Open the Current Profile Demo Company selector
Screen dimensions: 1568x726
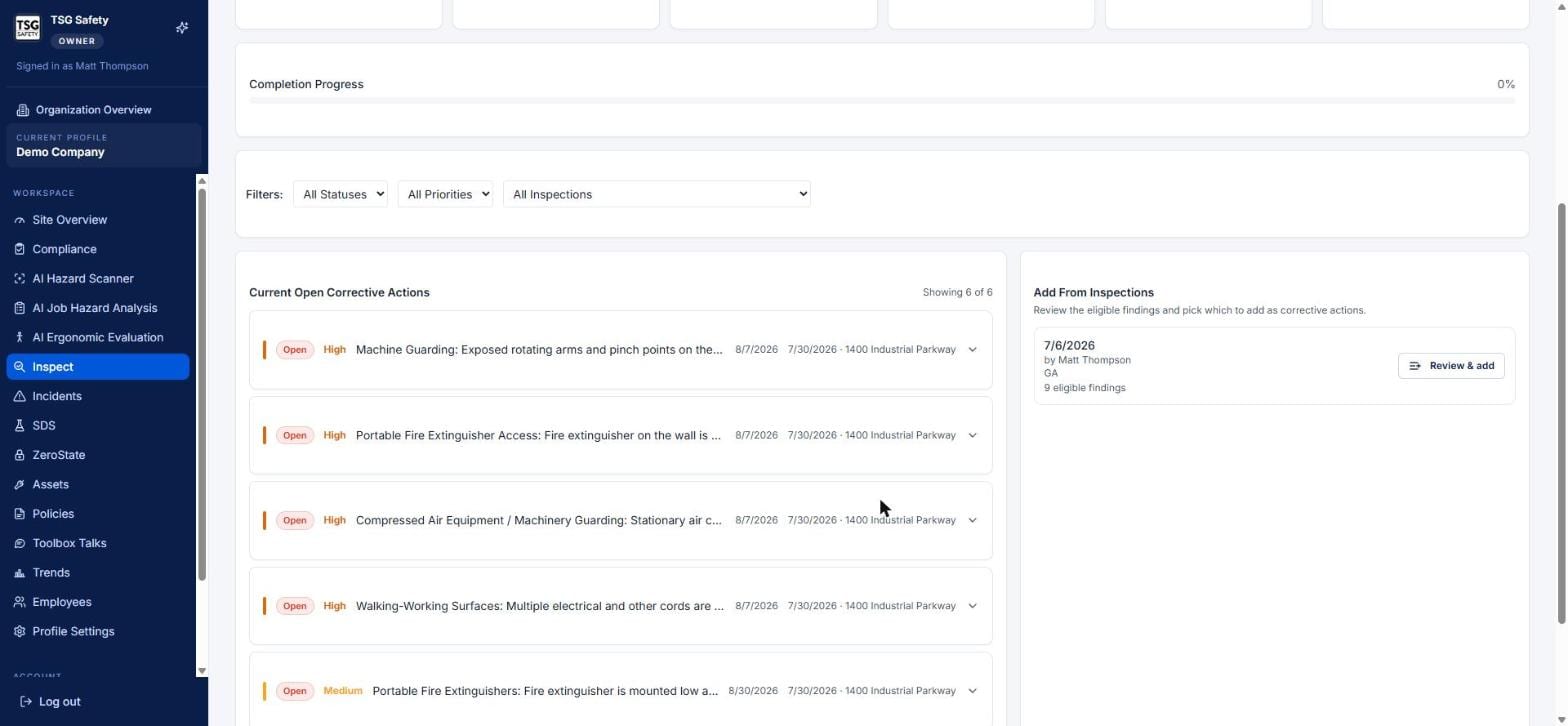pos(104,145)
